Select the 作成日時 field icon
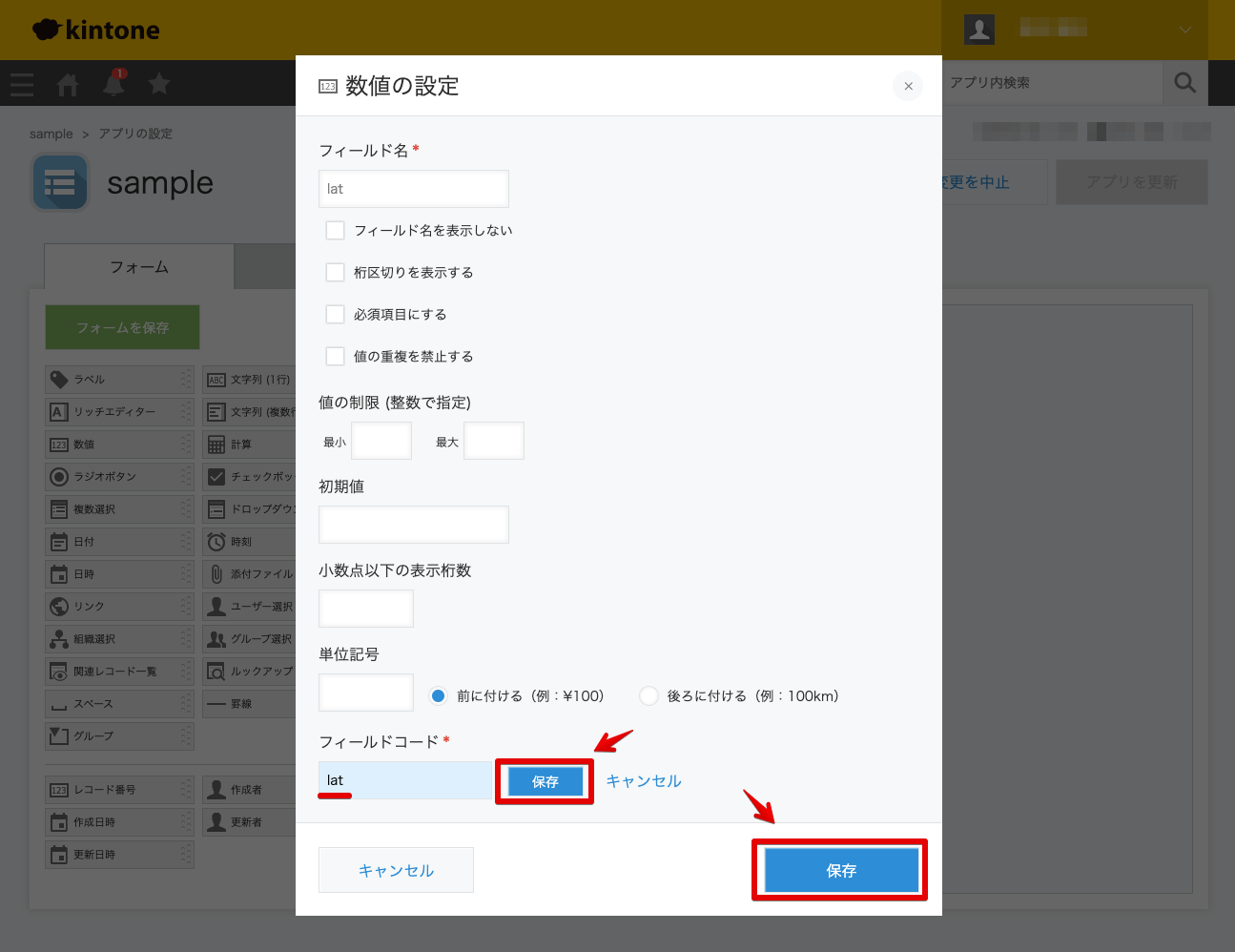The width and height of the screenshot is (1235, 952). pos(59,822)
